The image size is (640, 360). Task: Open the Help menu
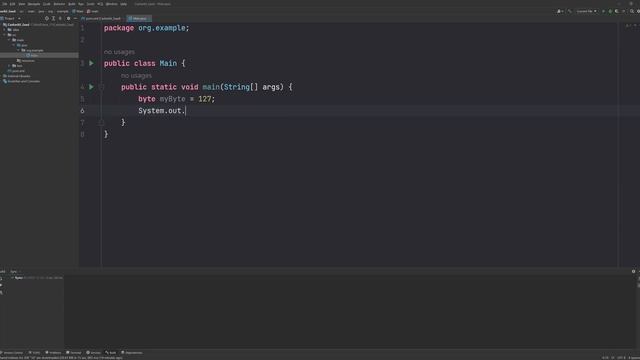click(x=123, y=4)
